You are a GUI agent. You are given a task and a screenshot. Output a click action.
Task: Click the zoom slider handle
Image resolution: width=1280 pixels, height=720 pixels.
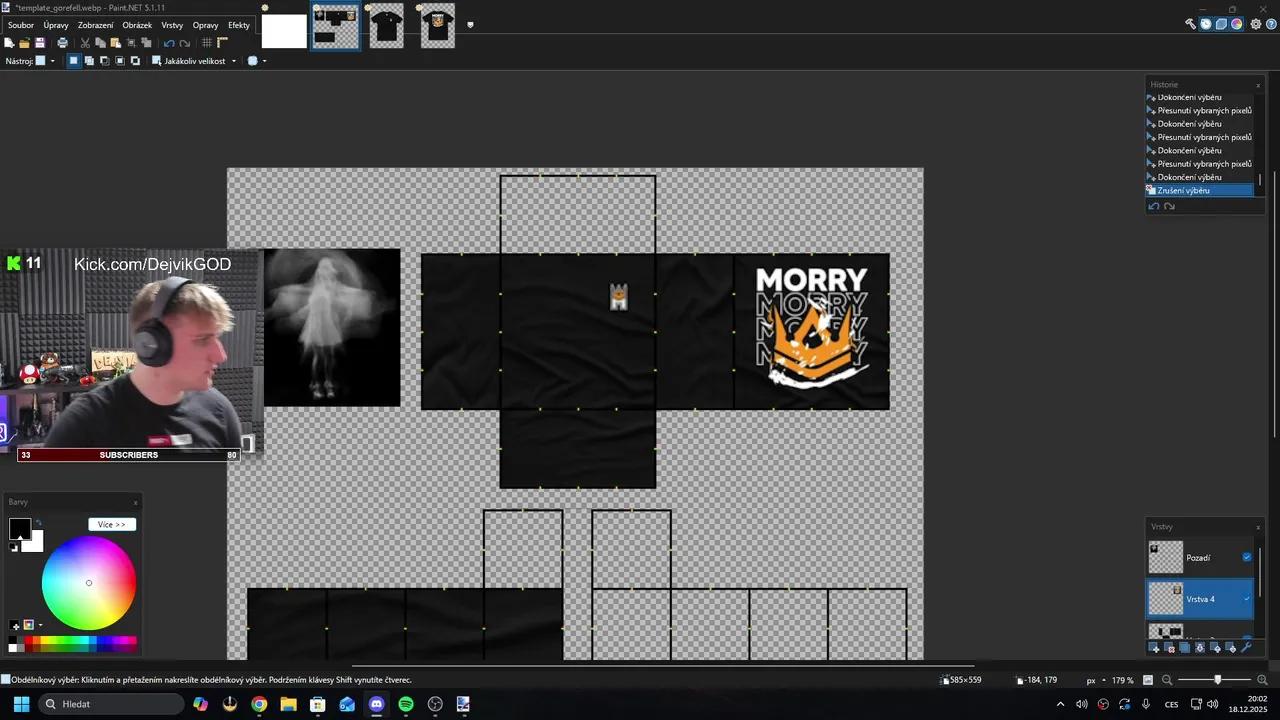click(x=1217, y=680)
